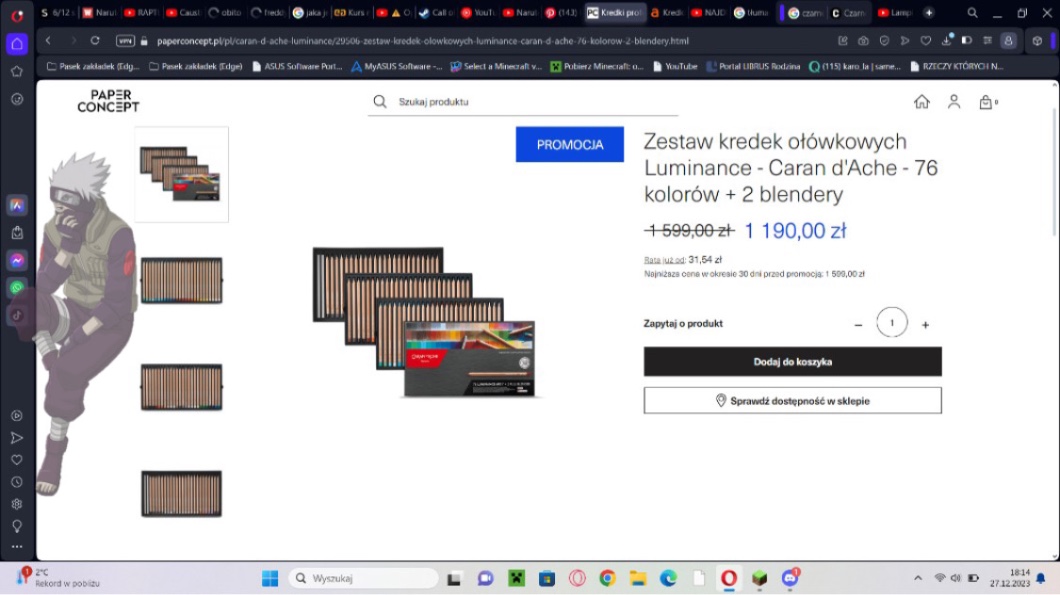Screen dimensions: 1060x595
Task: Open WhatsApp in the Opera sidebar
Action: [x=17, y=288]
